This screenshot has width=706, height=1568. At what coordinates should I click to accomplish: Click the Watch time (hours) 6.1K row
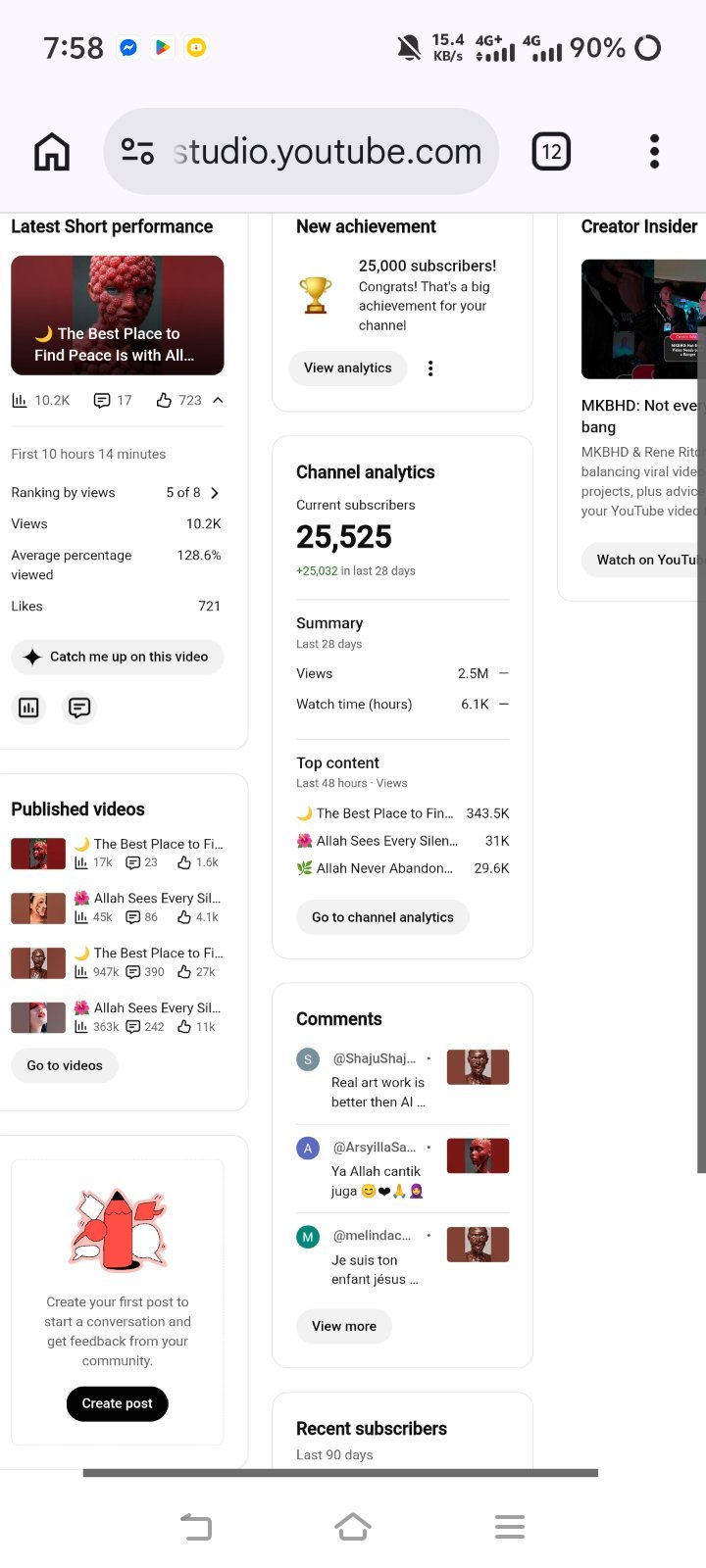coord(403,704)
